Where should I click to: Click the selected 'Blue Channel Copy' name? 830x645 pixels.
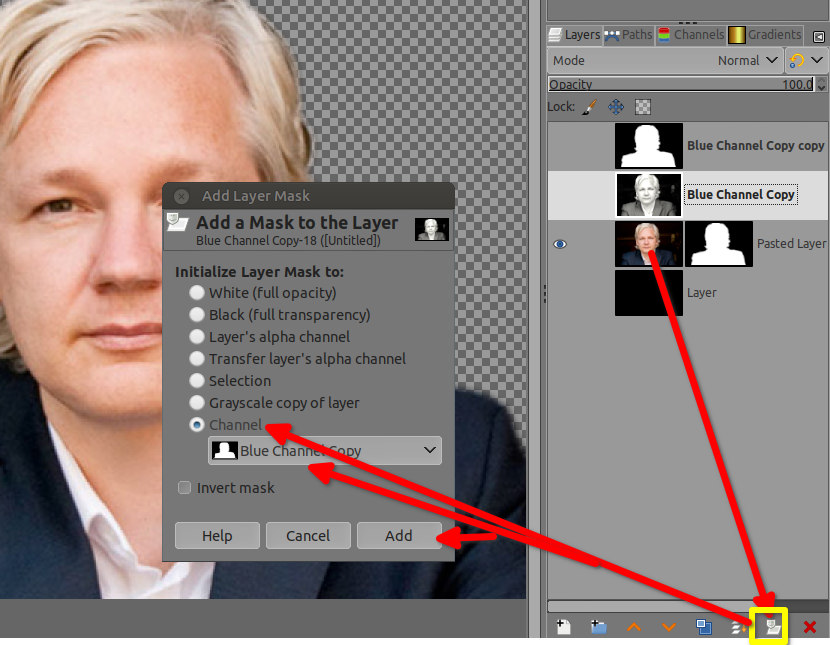coord(741,195)
